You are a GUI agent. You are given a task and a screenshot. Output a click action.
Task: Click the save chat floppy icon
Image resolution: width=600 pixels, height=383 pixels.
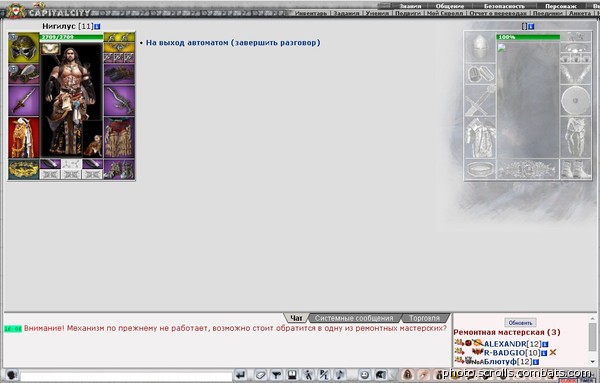292,375
